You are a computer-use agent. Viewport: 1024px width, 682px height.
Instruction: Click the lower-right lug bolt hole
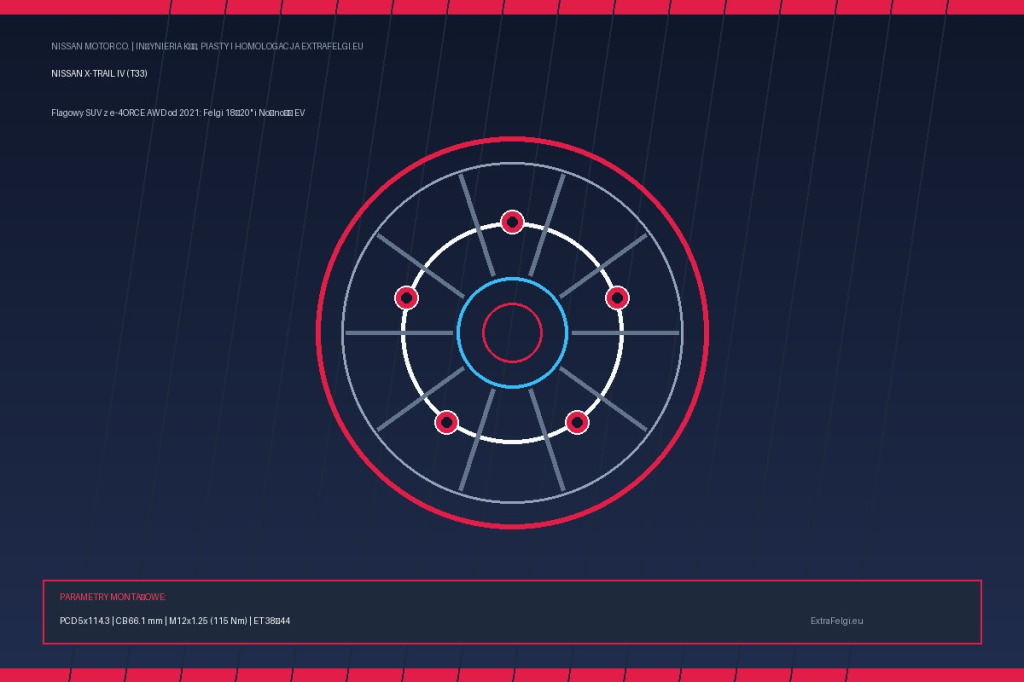(577, 422)
